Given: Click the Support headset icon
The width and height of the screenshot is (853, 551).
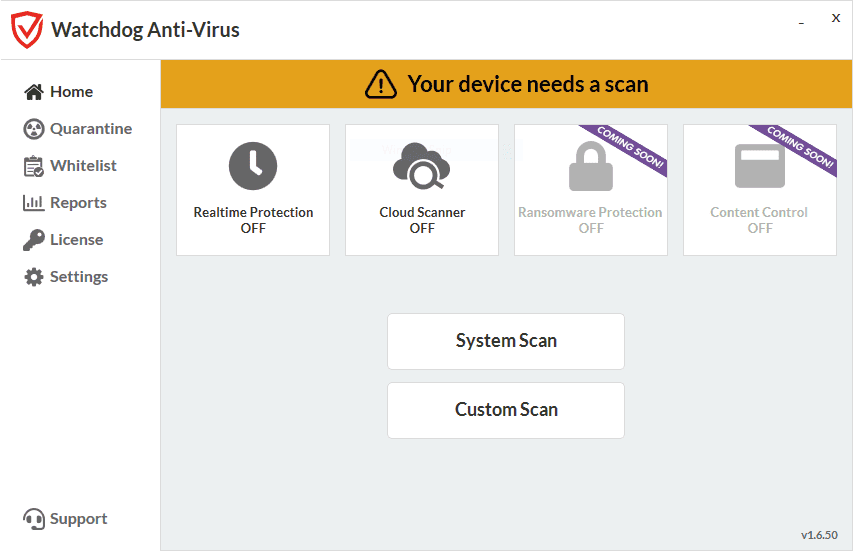Looking at the screenshot, I should pos(34,519).
